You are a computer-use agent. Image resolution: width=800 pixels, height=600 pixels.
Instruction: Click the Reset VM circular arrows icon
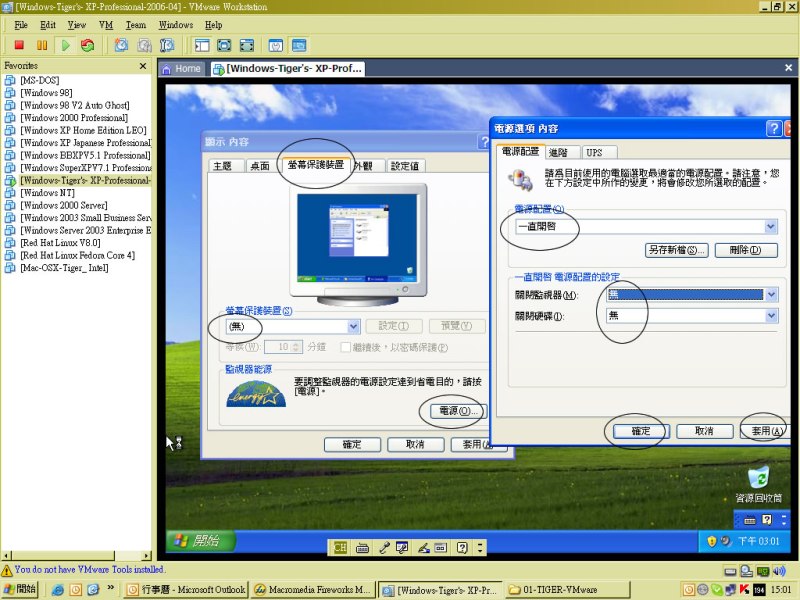(88, 45)
